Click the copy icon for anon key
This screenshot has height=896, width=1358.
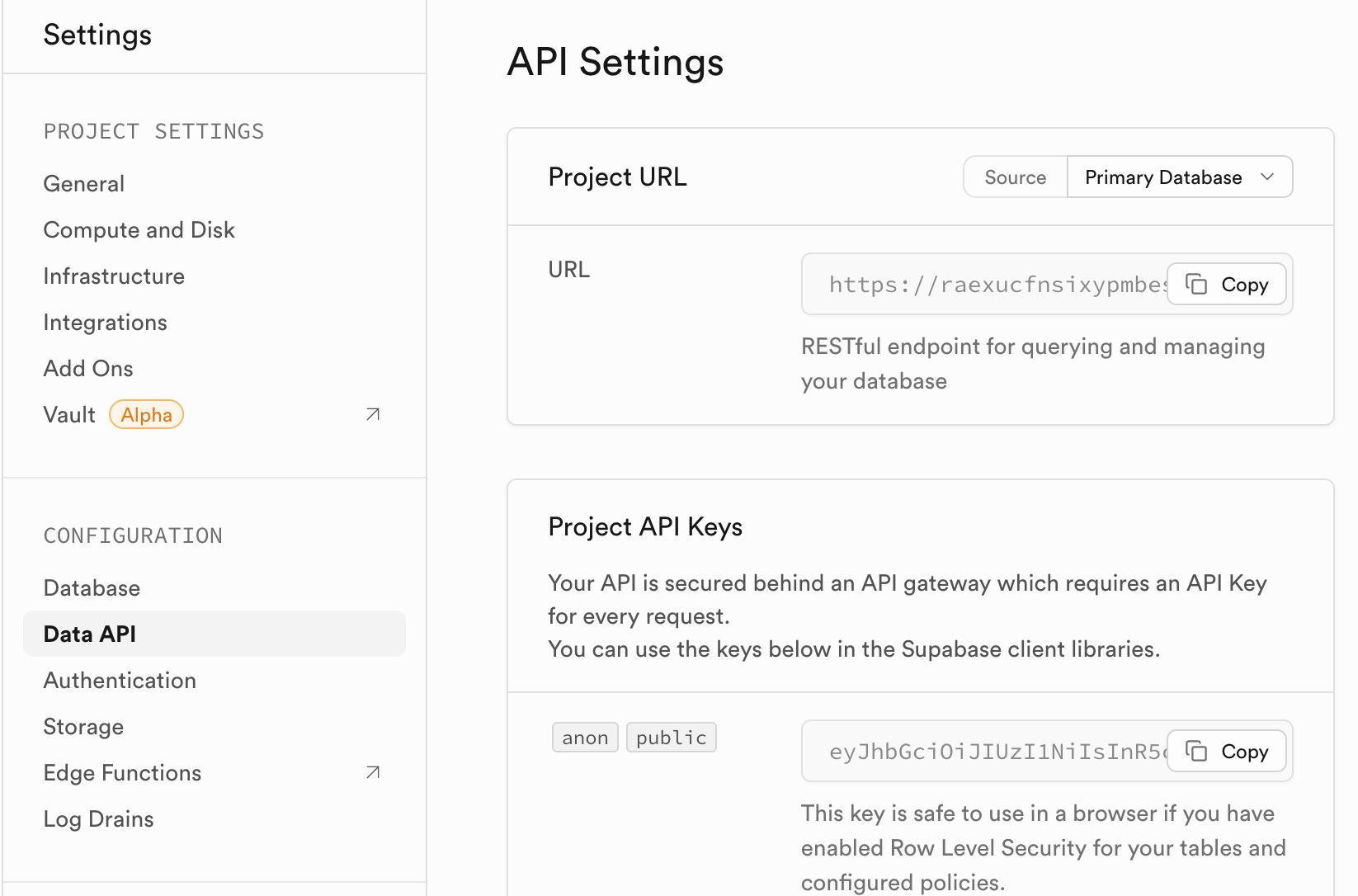[1196, 752]
